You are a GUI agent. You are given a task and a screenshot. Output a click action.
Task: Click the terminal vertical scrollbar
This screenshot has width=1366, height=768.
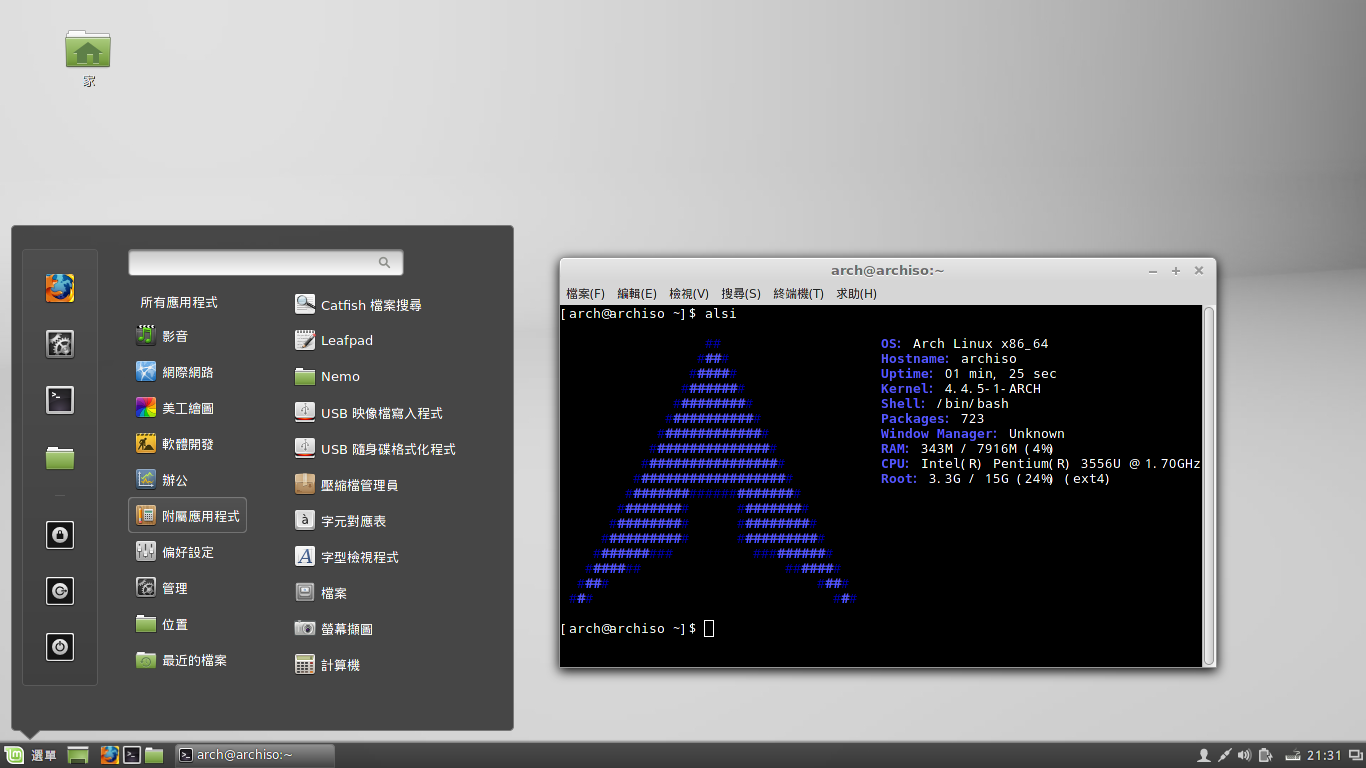click(1209, 486)
